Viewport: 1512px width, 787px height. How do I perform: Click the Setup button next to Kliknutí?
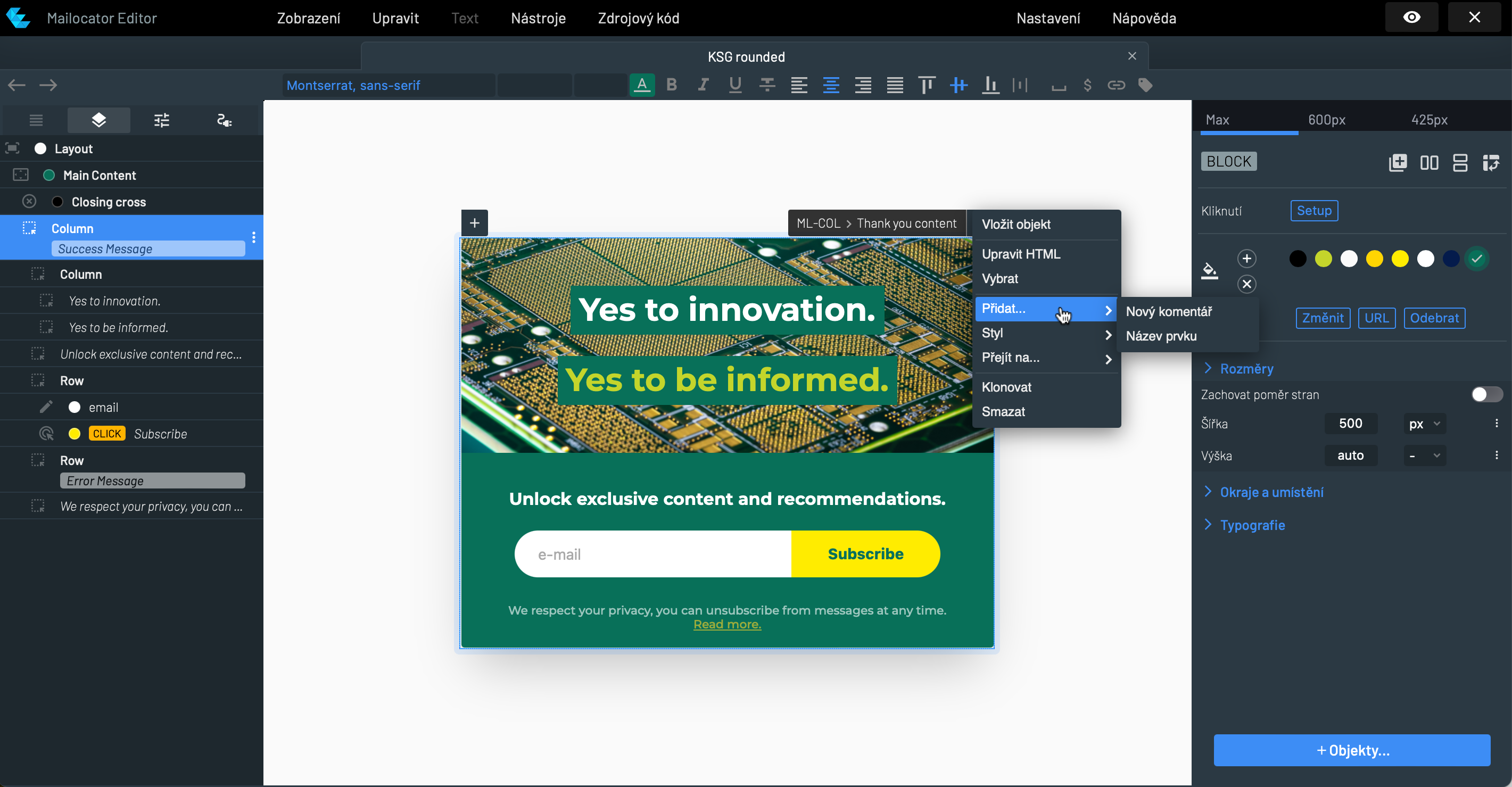[1313, 210]
